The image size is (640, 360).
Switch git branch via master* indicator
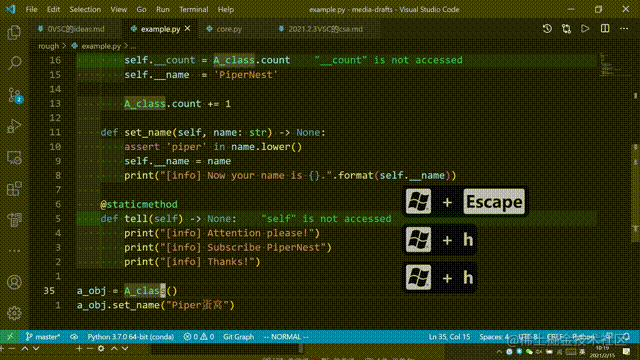tap(43, 337)
